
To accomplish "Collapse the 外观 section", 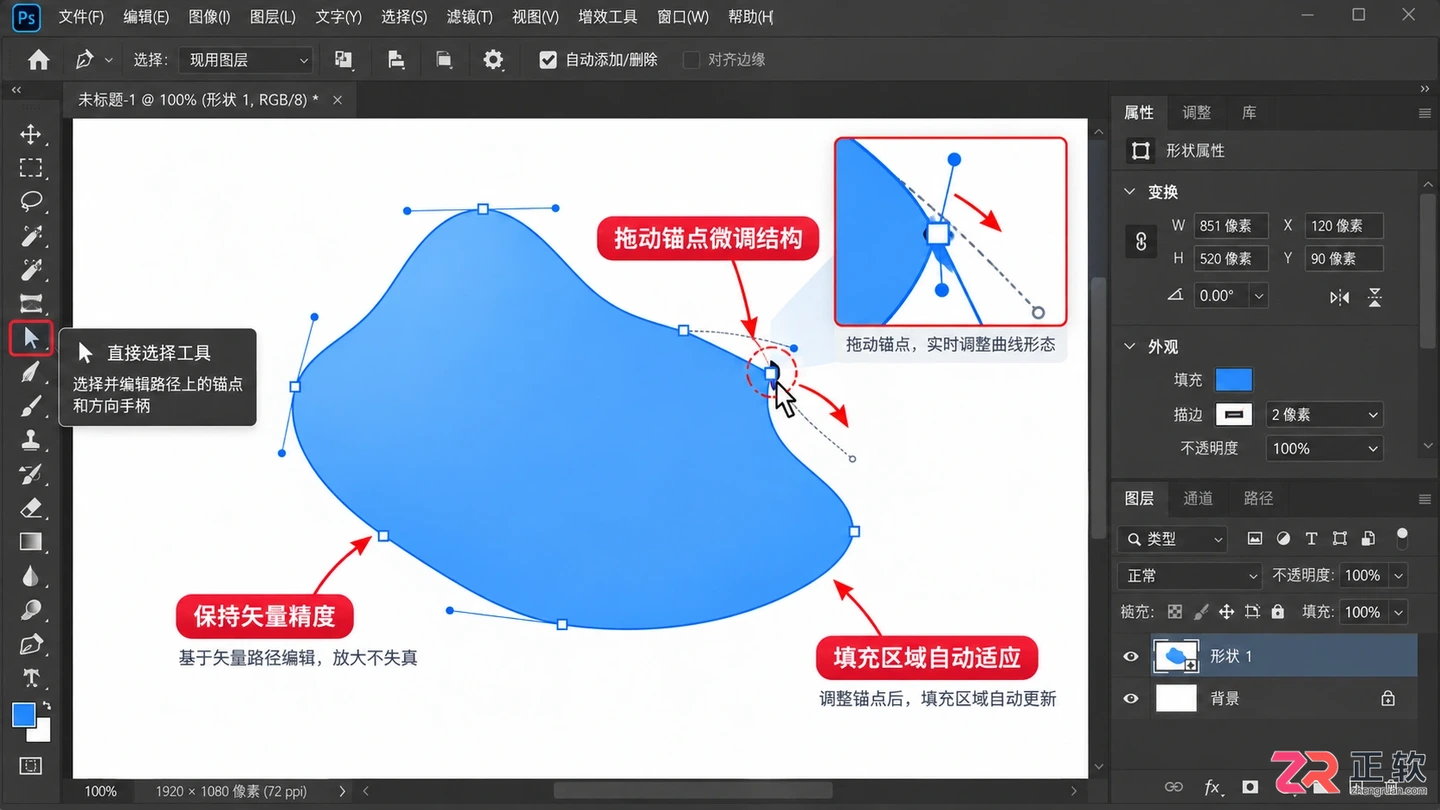I will pyautogui.click(x=1130, y=347).
